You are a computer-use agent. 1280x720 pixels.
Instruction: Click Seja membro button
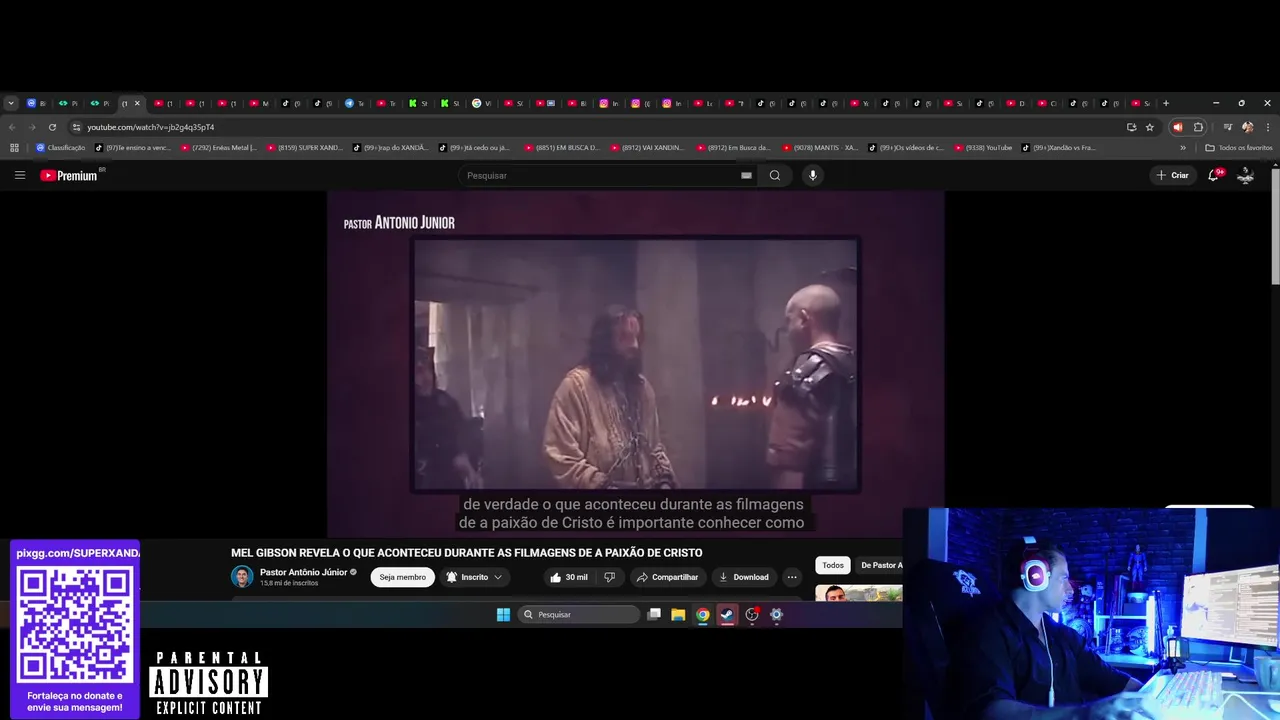[402, 577]
